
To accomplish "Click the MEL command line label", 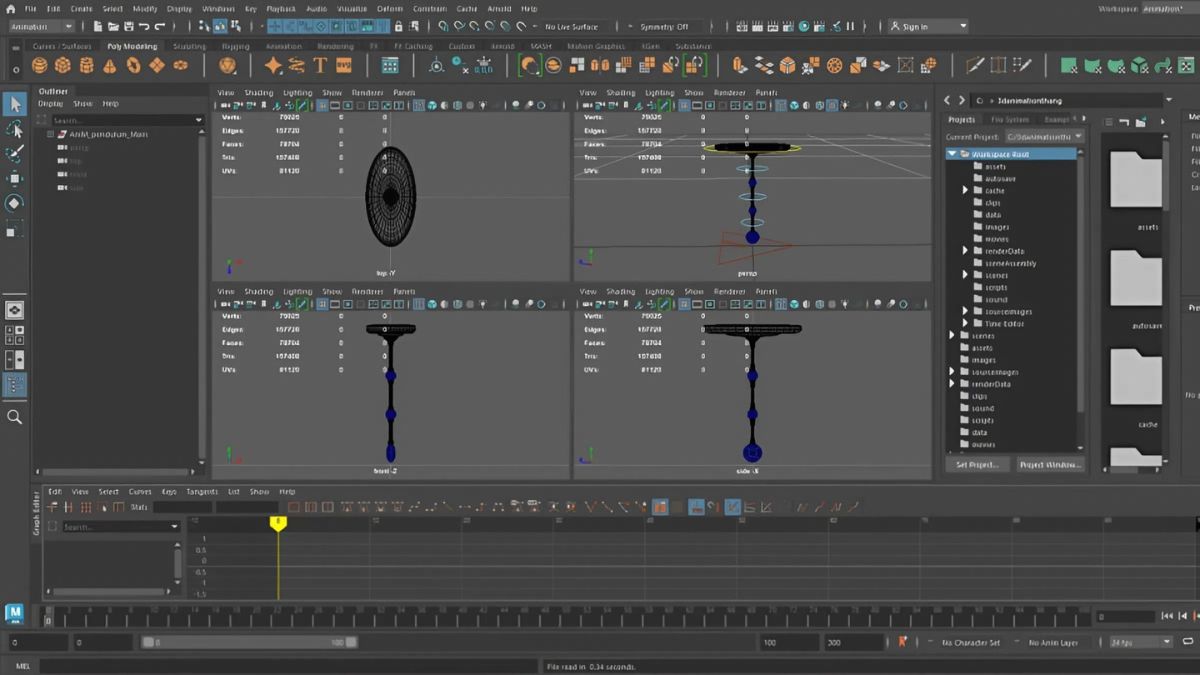I will coord(22,665).
